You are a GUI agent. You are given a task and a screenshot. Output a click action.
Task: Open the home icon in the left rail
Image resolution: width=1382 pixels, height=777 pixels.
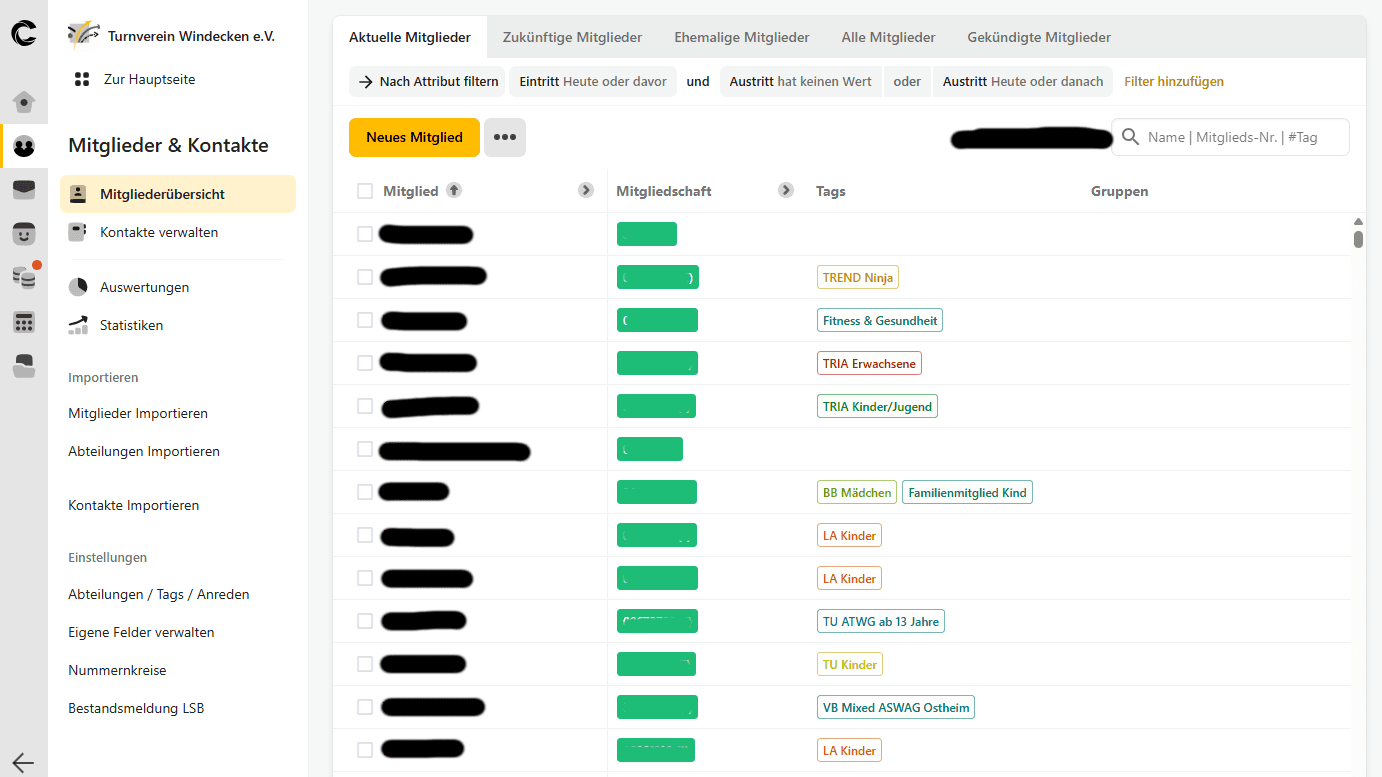click(x=24, y=102)
